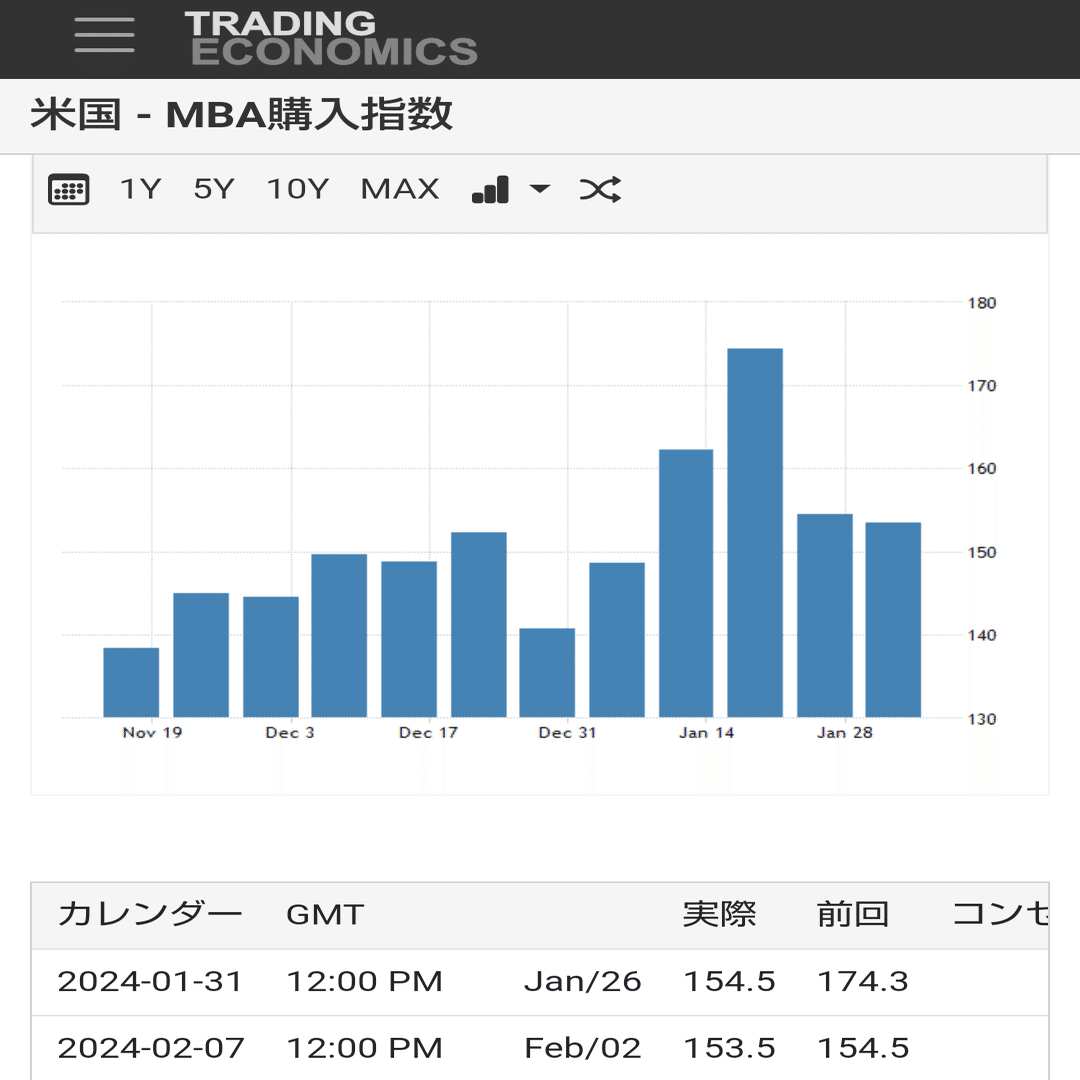The width and height of the screenshot is (1080, 1080).
Task: Click the GMT column header
Action: [325, 915]
